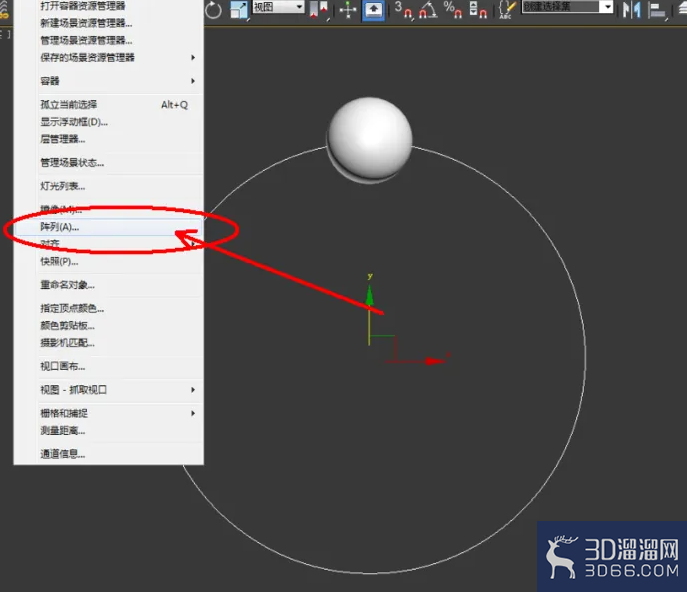Select the white sphere in viewport
This screenshot has height=592, width=687.
[370, 138]
